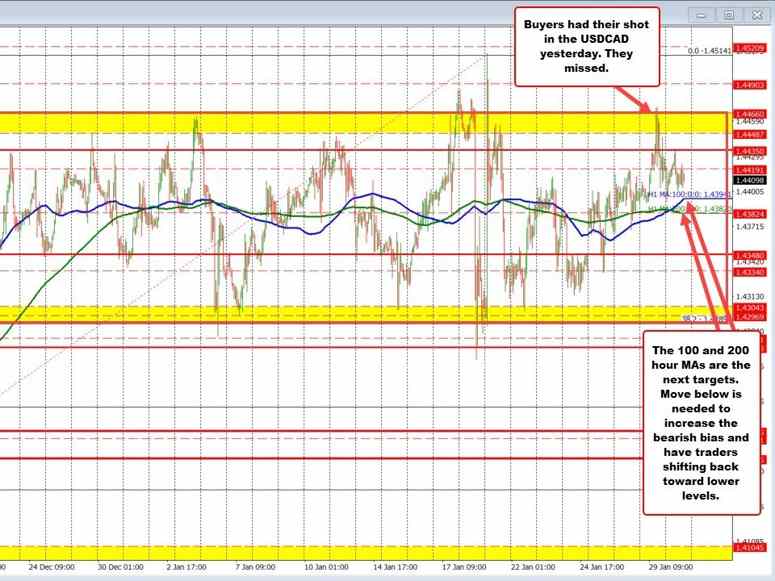Click the 1.43130 axis price value
The width and height of the screenshot is (775, 581).
coord(750,297)
